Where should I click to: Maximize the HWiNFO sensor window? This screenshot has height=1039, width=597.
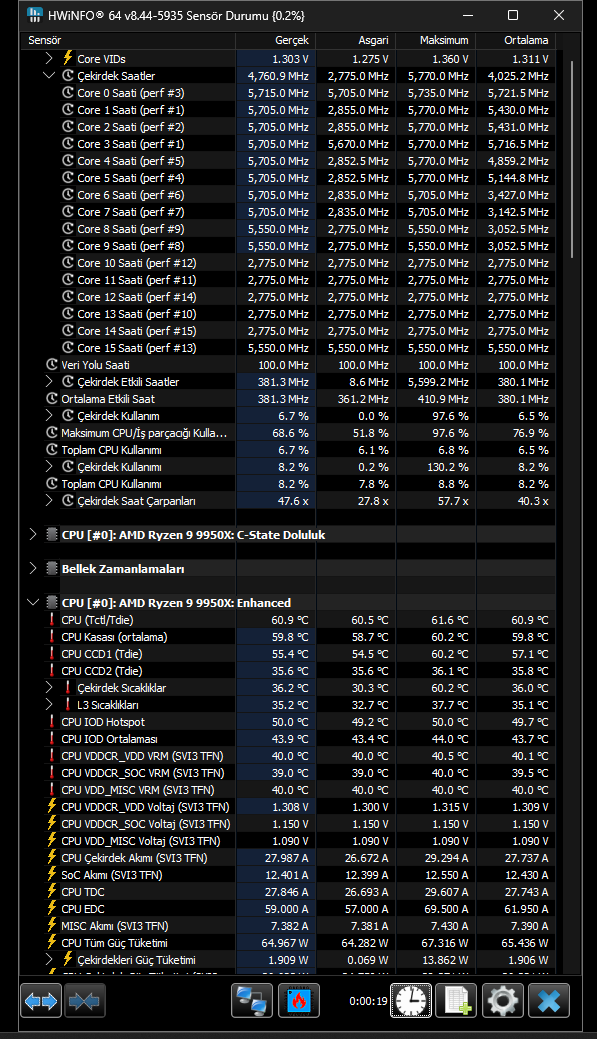513,15
